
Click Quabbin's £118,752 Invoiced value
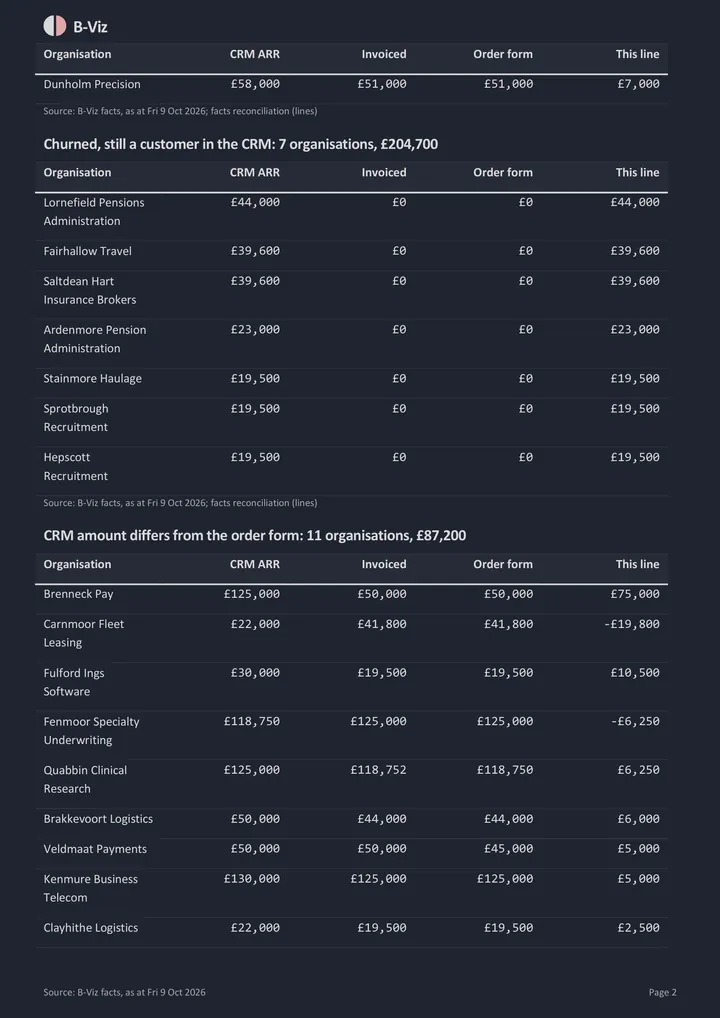(x=379, y=770)
